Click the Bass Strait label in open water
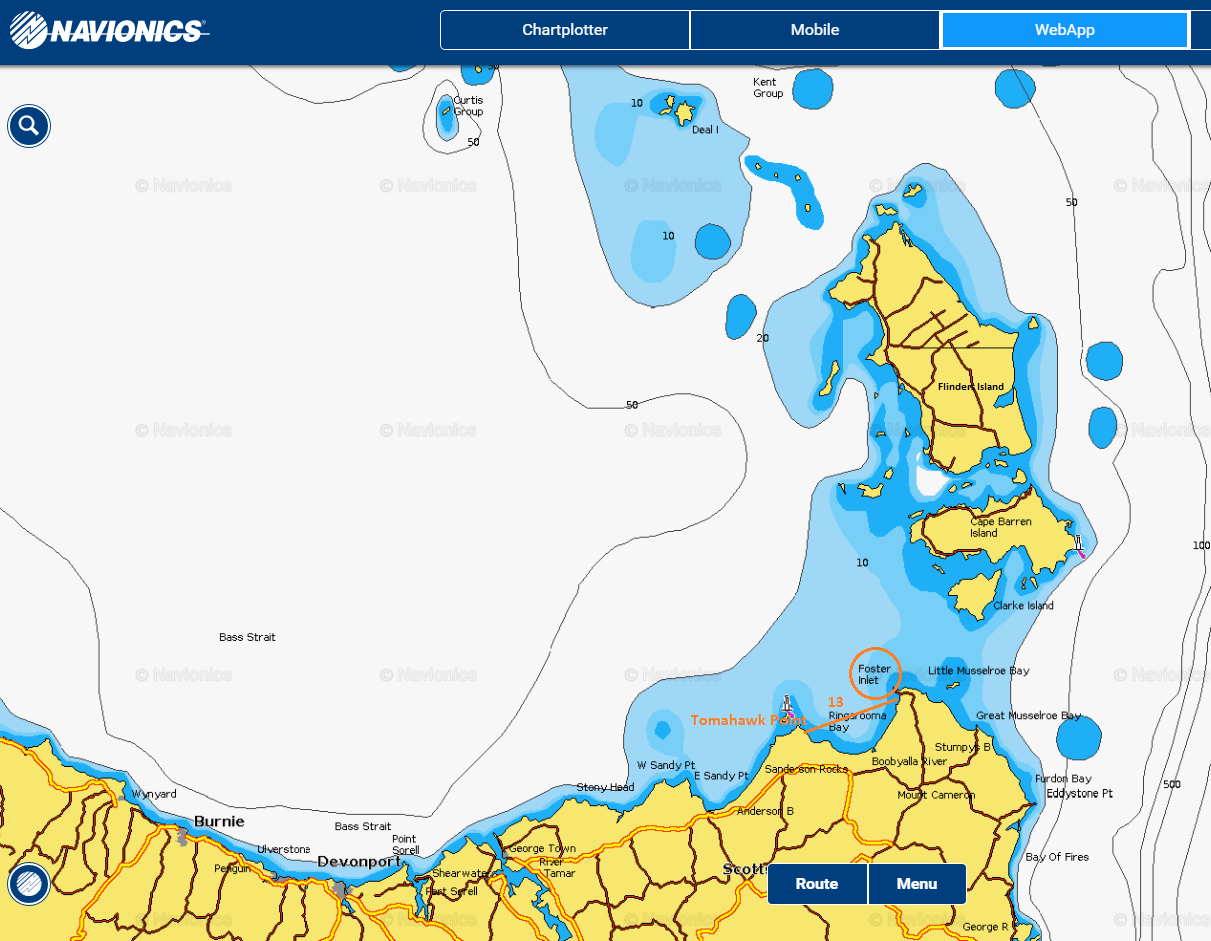Image resolution: width=1211 pixels, height=941 pixels. [247, 637]
